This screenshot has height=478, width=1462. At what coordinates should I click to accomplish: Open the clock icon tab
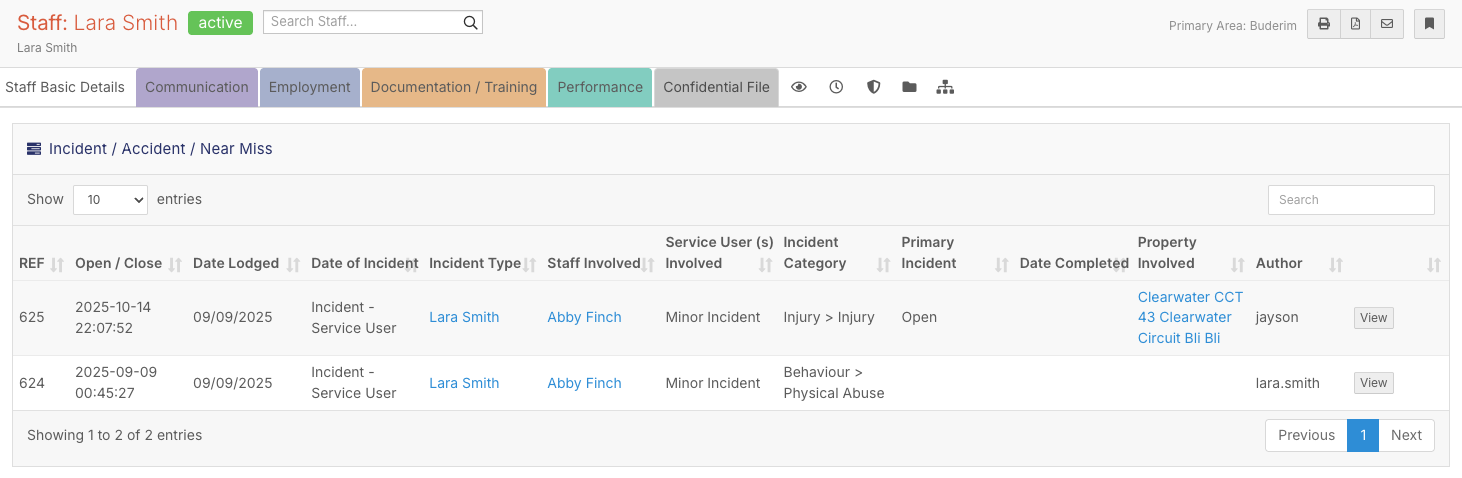click(836, 87)
